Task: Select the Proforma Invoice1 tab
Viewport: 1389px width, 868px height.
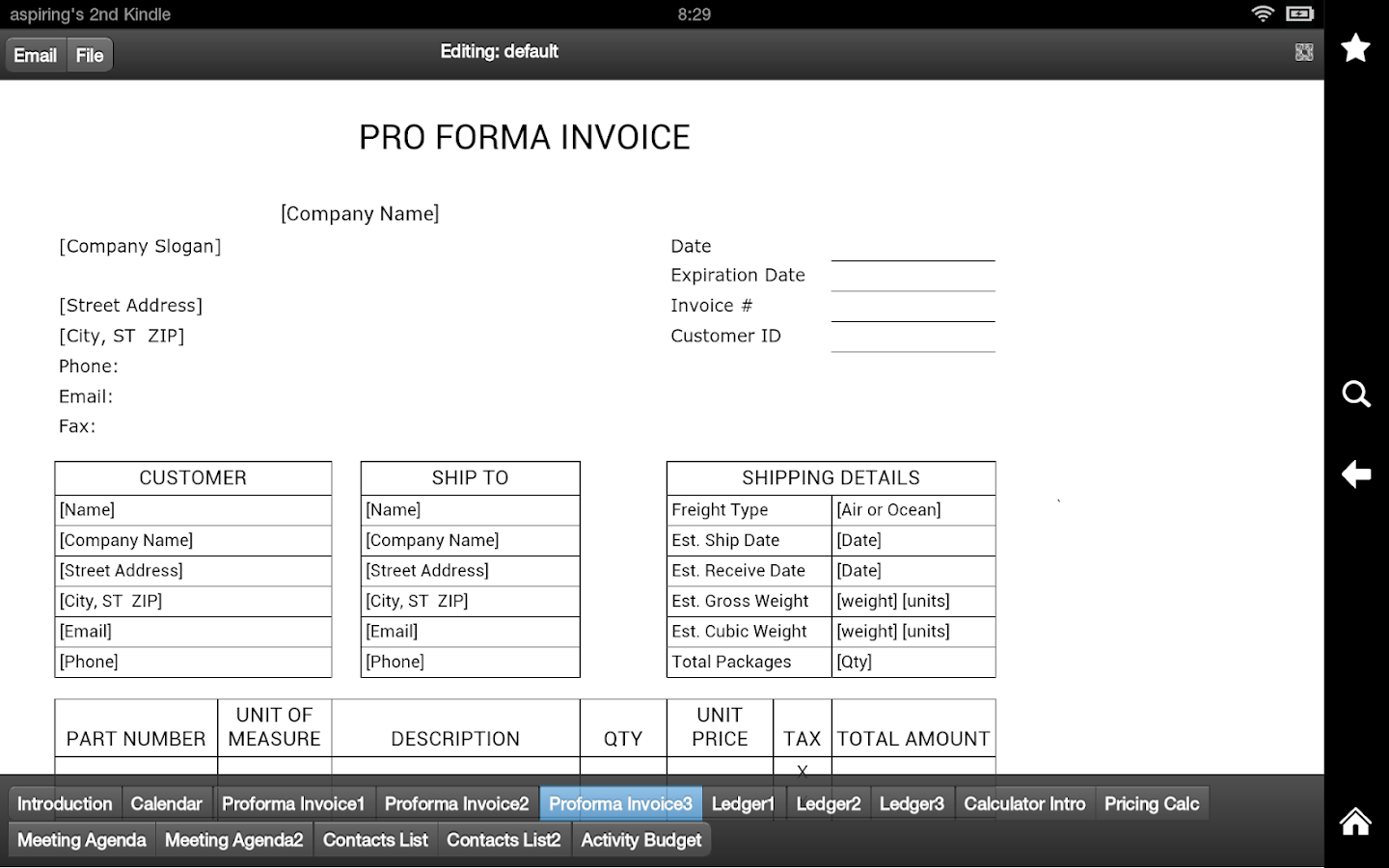Action: (293, 803)
